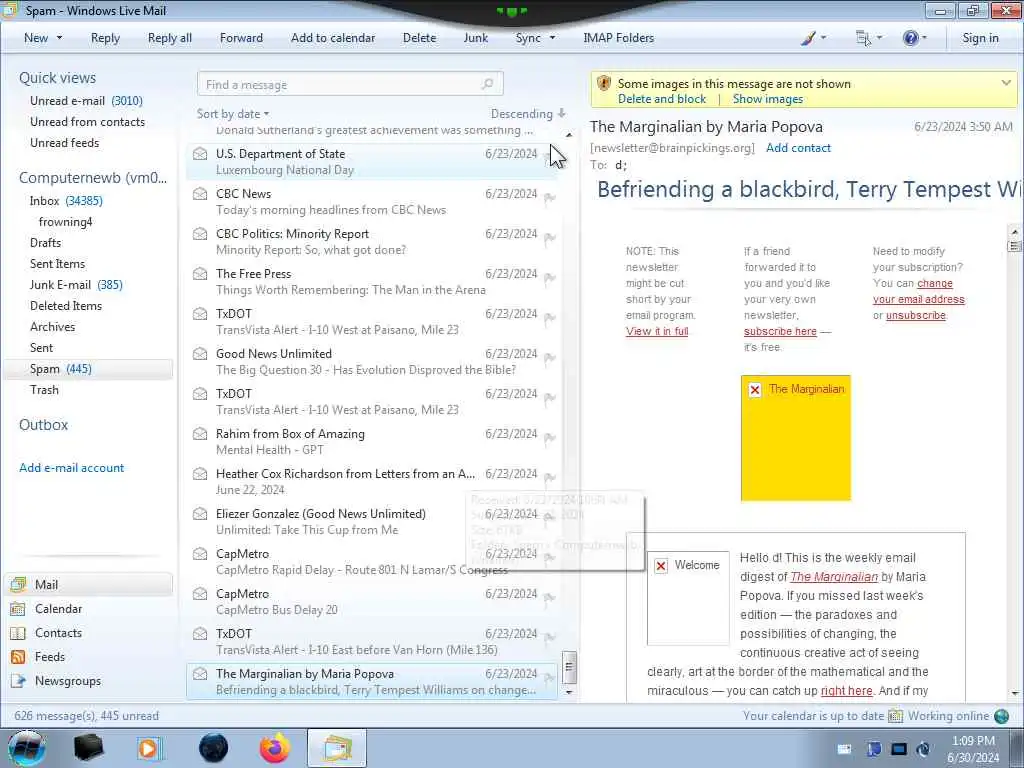Viewport: 1024px width, 768px height.
Task: Open Calendar view icon
Action: [18, 609]
